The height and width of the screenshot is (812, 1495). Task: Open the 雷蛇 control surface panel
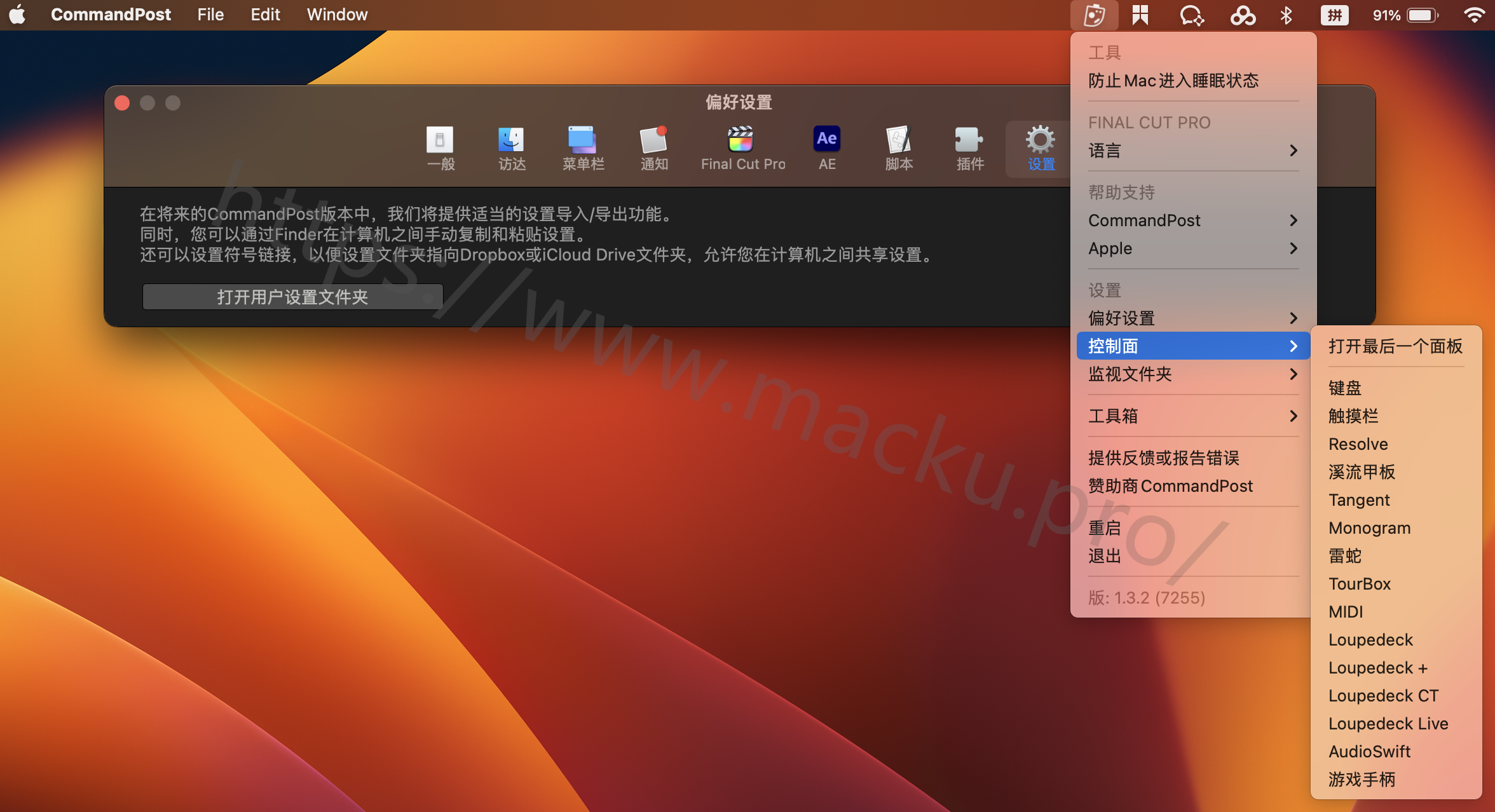[x=1396, y=556]
